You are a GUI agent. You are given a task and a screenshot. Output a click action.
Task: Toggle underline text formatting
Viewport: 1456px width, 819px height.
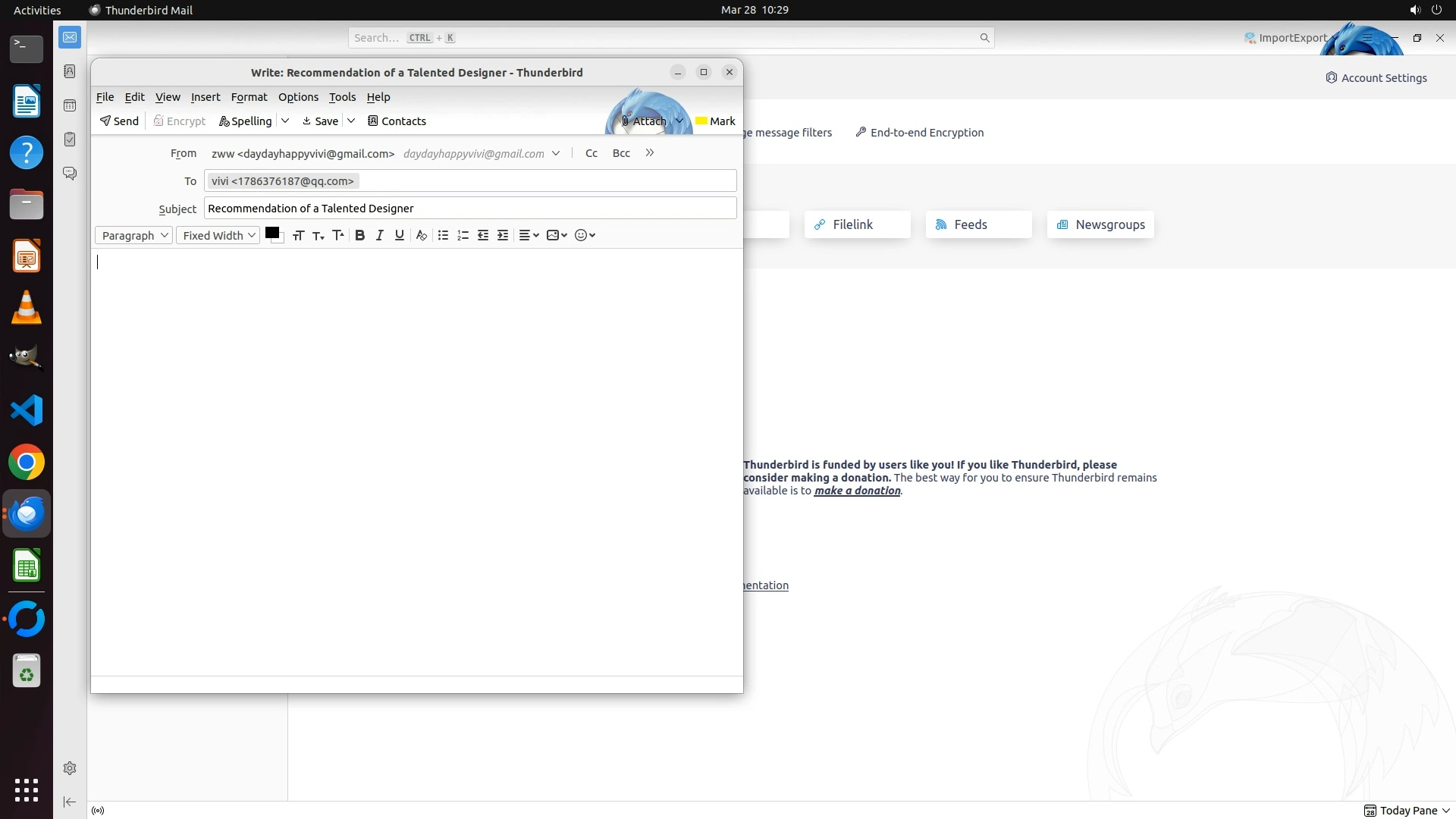point(400,235)
